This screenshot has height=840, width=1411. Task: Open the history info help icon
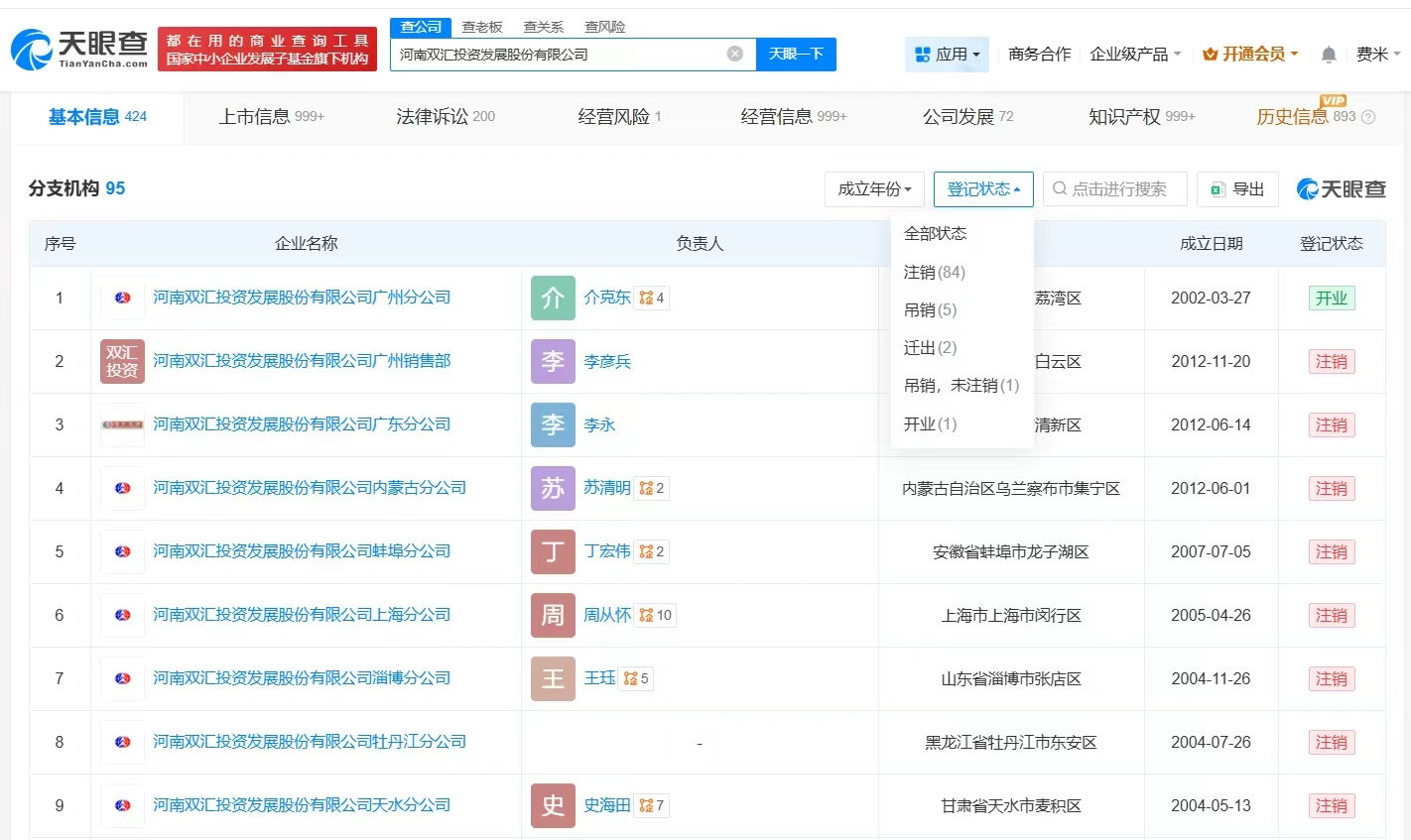[1368, 117]
